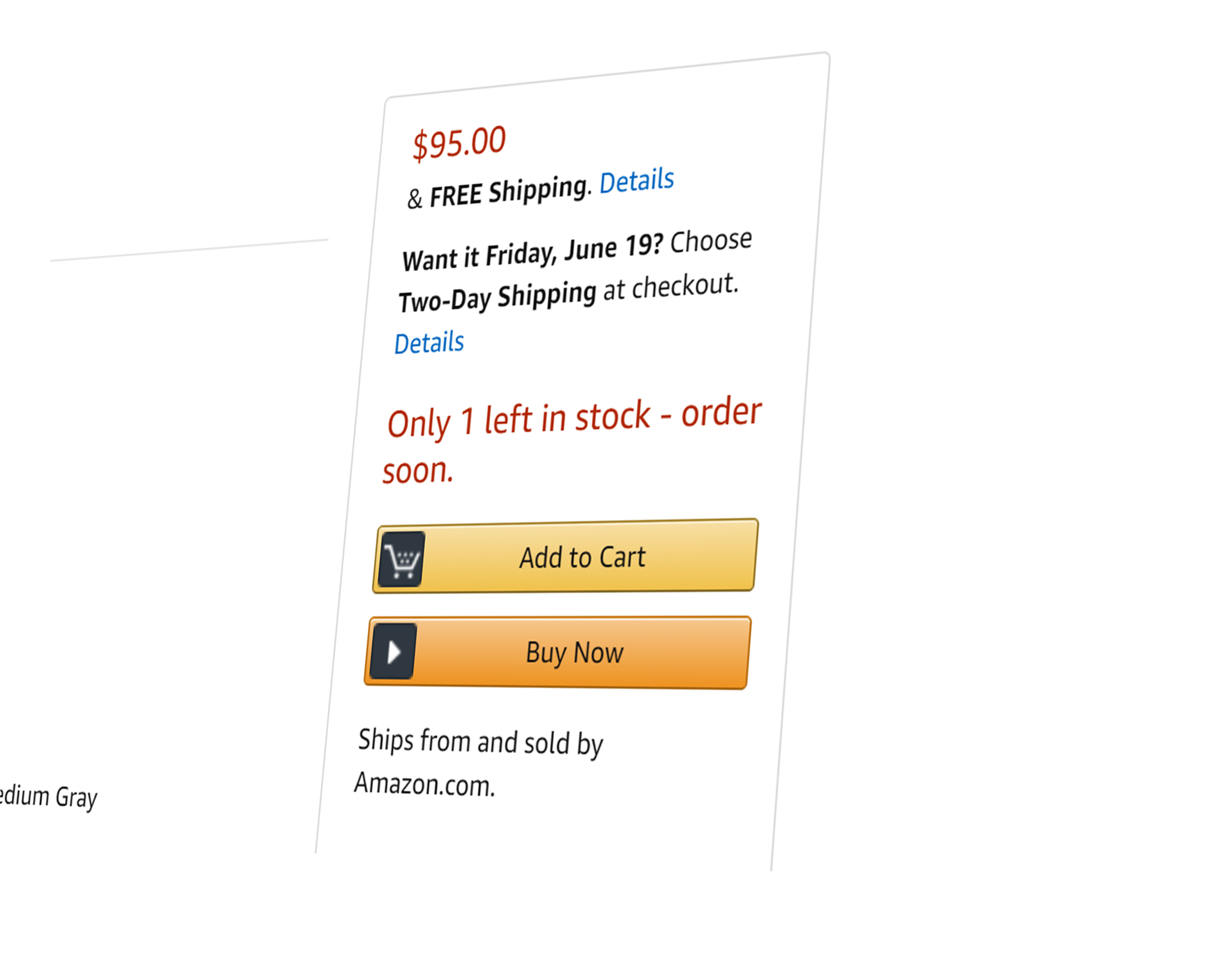Click the at checkout. text
The width and height of the screenshot is (1225, 980).
(670, 287)
